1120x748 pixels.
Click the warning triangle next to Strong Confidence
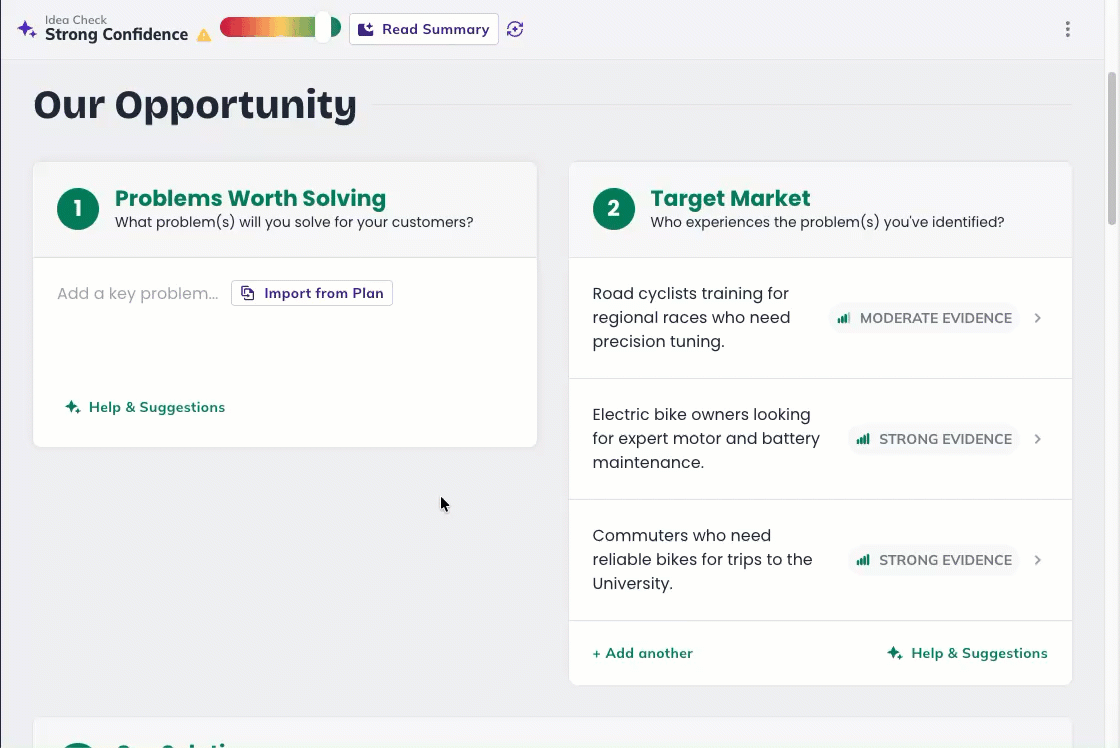pos(204,34)
